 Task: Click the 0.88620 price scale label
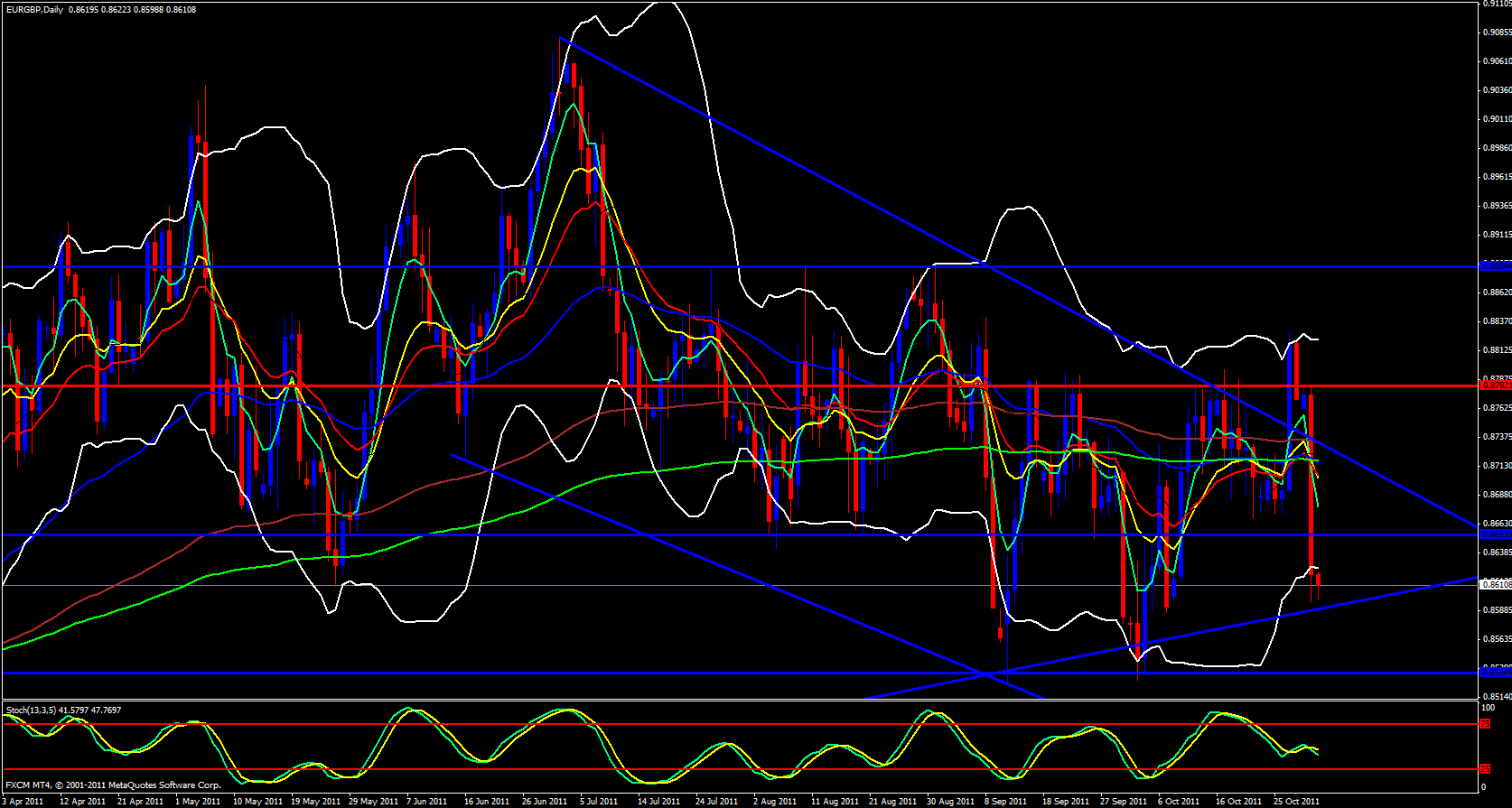[x=1497, y=293]
